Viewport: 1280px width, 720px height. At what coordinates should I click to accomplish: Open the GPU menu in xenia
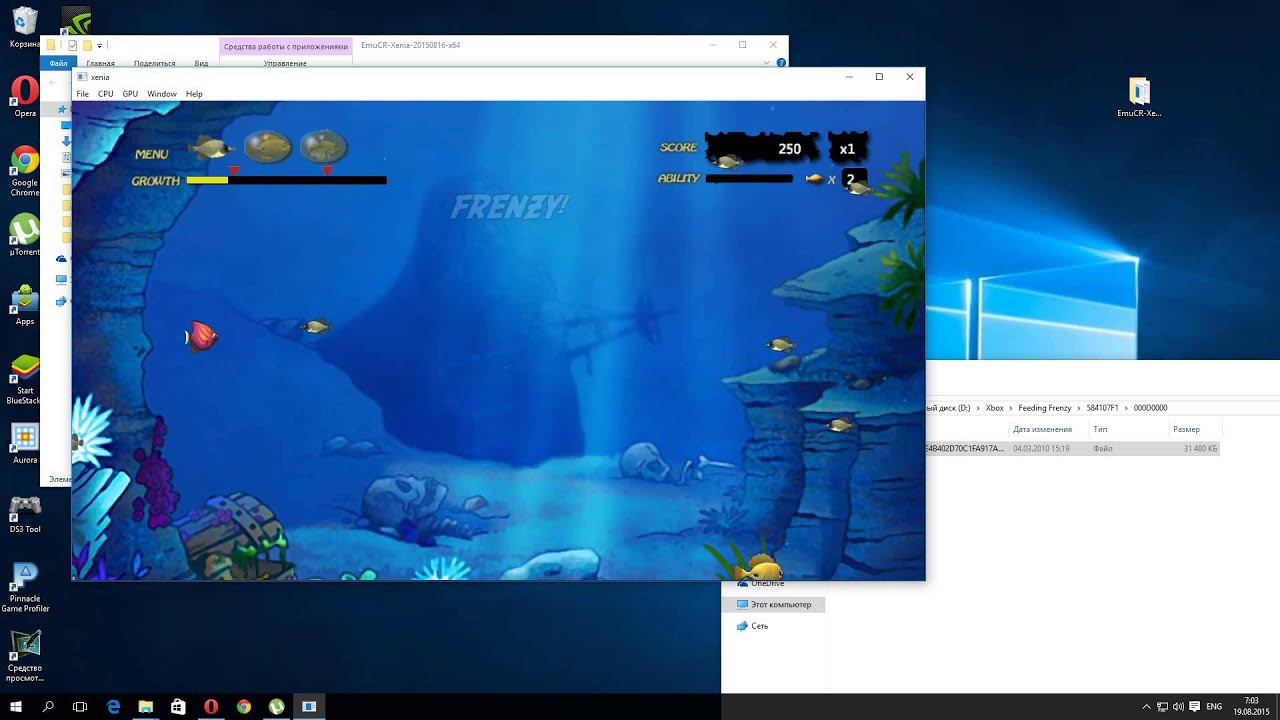pos(130,94)
